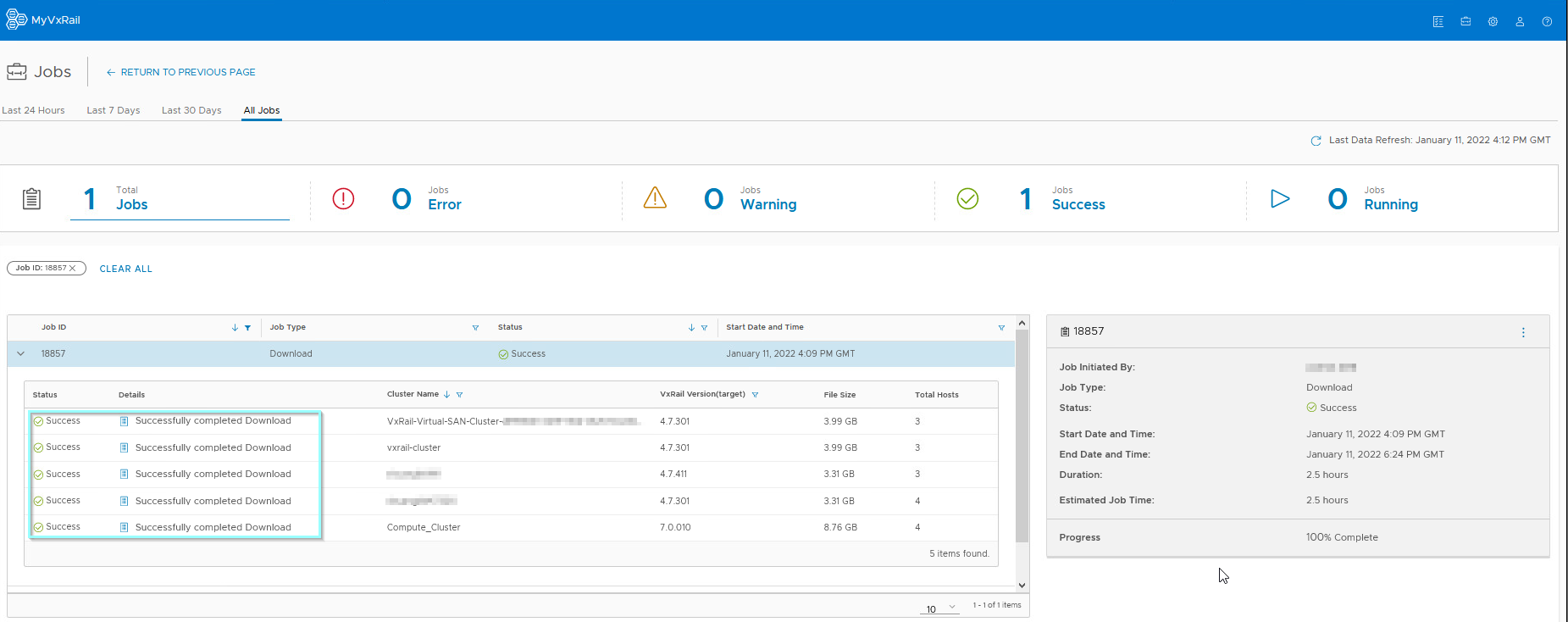
Task: Click job 18857 start date cell
Action: point(790,353)
